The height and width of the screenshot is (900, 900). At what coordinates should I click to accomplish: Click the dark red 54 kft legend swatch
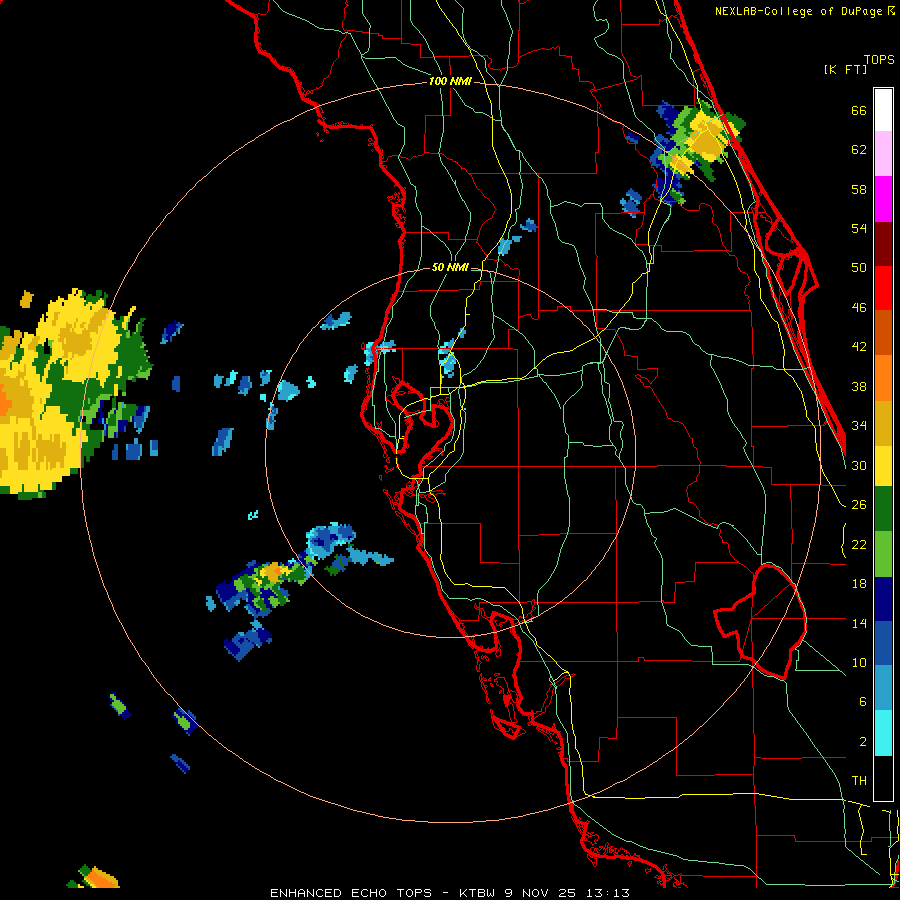[x=883, y=243]
